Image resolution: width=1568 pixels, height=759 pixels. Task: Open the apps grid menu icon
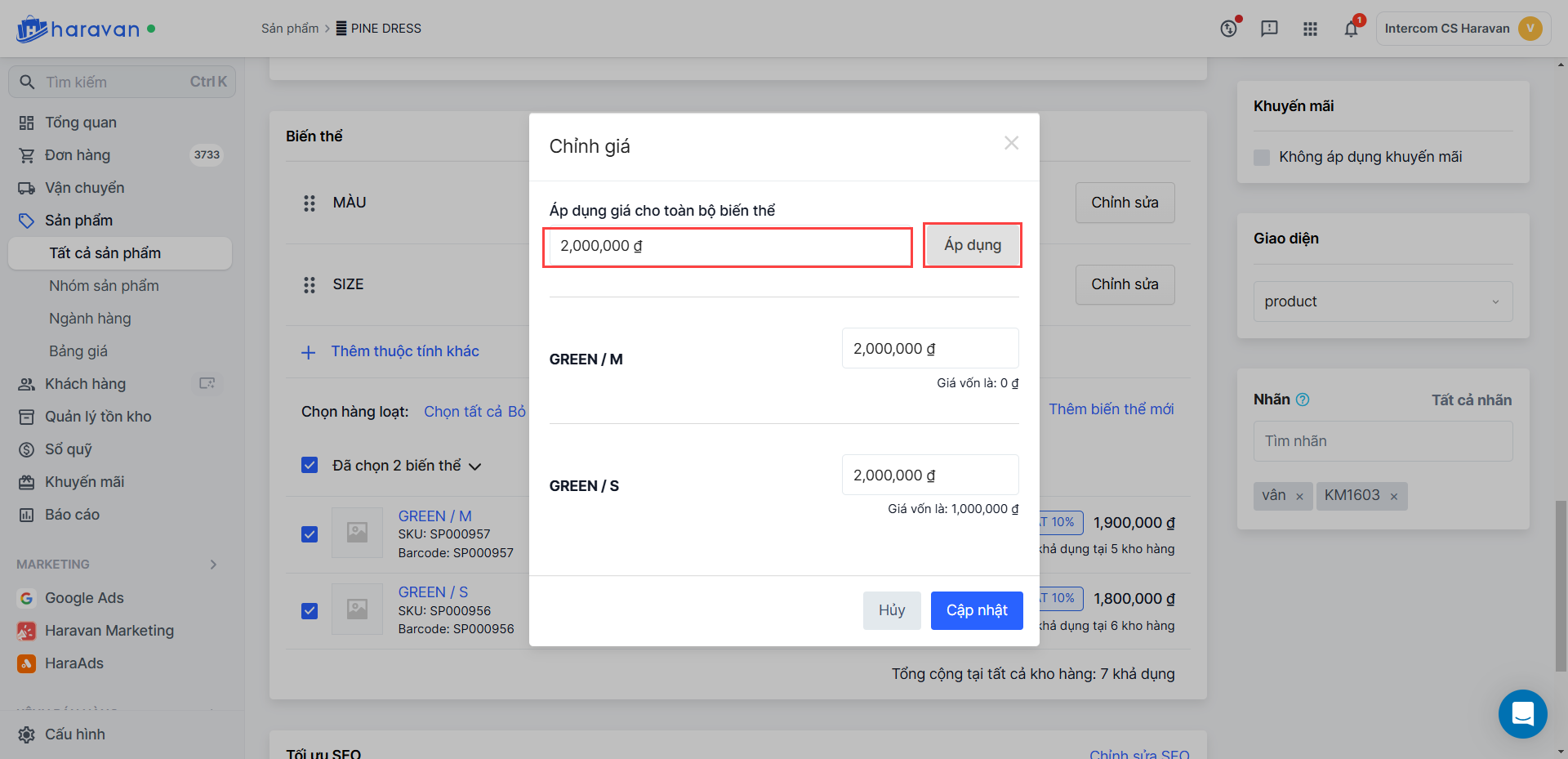click(1310, 29)
